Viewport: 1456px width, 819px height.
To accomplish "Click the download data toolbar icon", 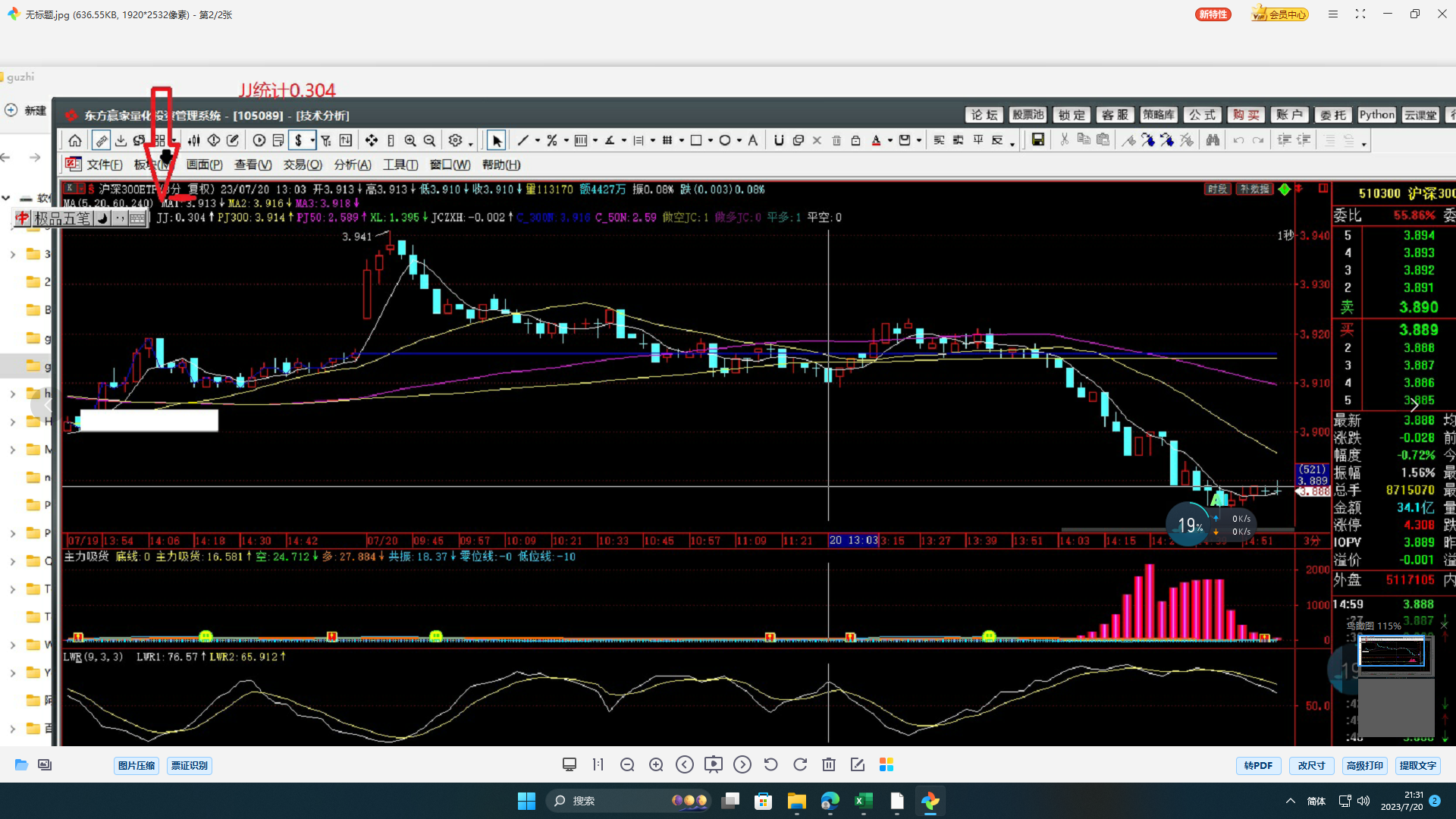I will click(x=121, y=140).
